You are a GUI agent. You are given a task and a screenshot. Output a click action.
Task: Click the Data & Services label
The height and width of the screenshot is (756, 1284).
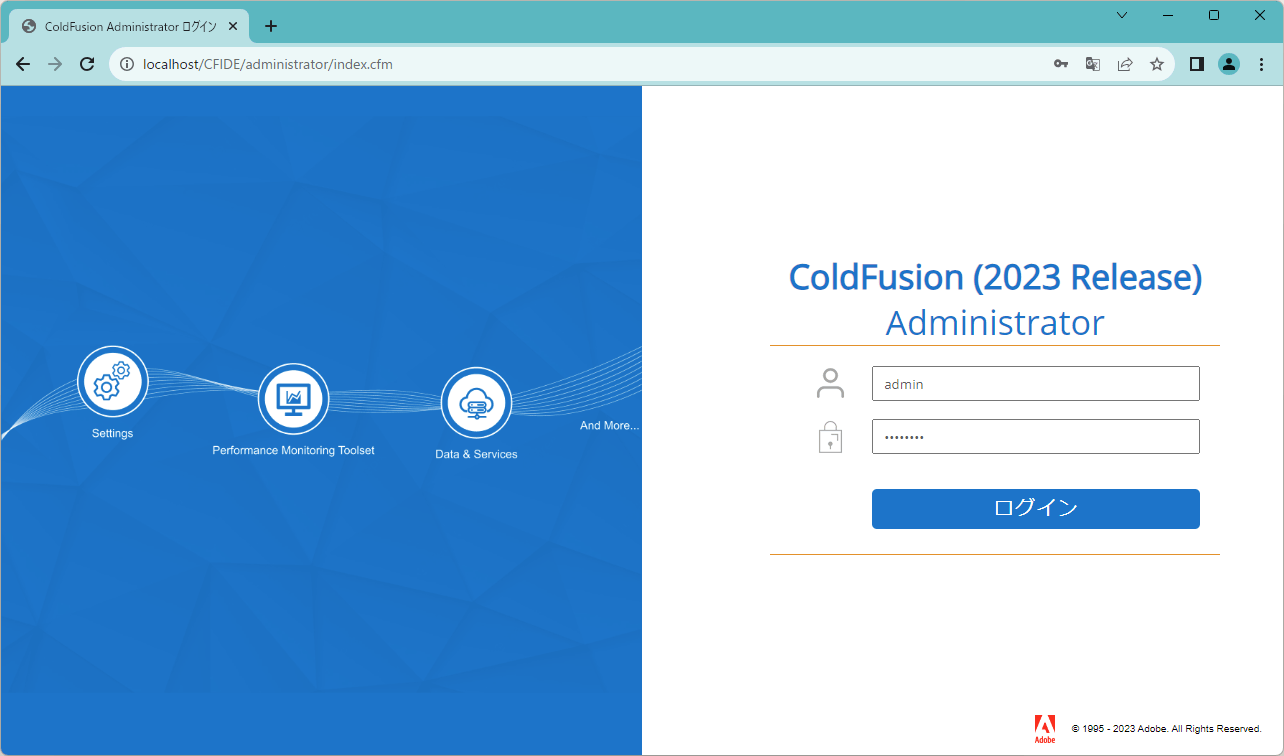(476, 454)
